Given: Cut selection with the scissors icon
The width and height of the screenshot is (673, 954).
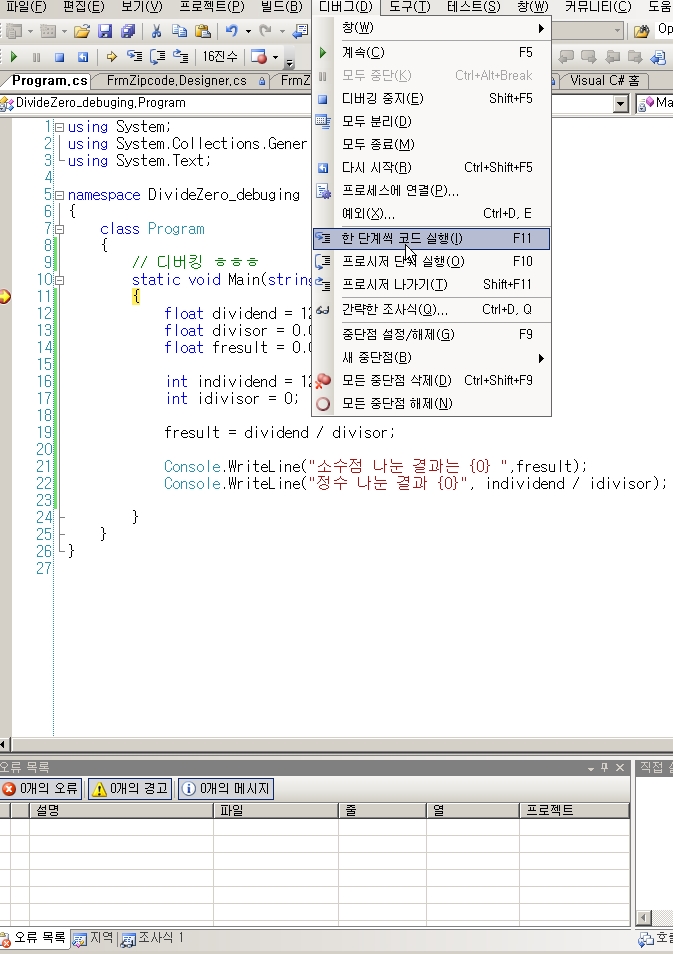Looking at the screenshot, I should coord(156,31).
